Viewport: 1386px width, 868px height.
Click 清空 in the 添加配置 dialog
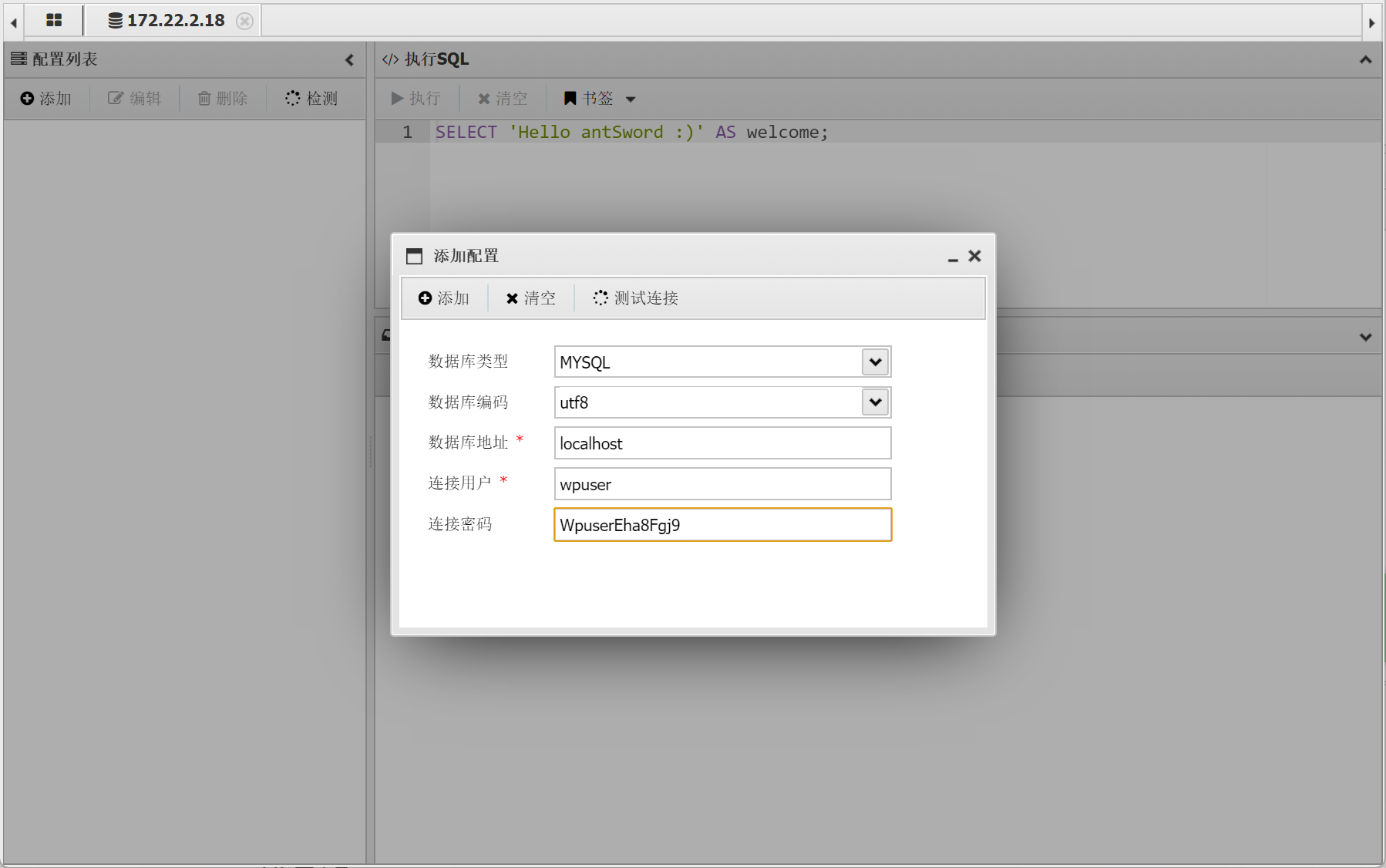tap(530, 298)
